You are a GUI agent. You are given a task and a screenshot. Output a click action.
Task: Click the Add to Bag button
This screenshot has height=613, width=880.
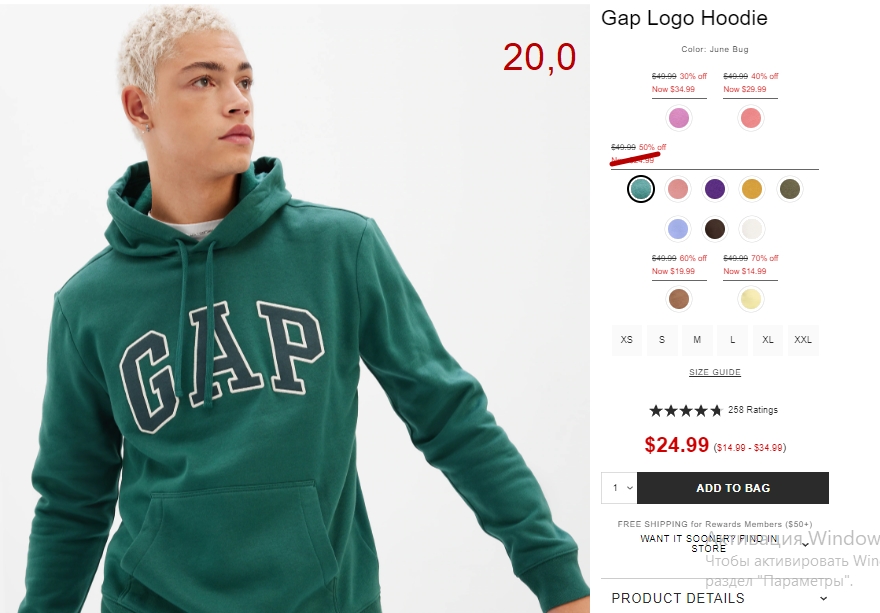(733, 488)
